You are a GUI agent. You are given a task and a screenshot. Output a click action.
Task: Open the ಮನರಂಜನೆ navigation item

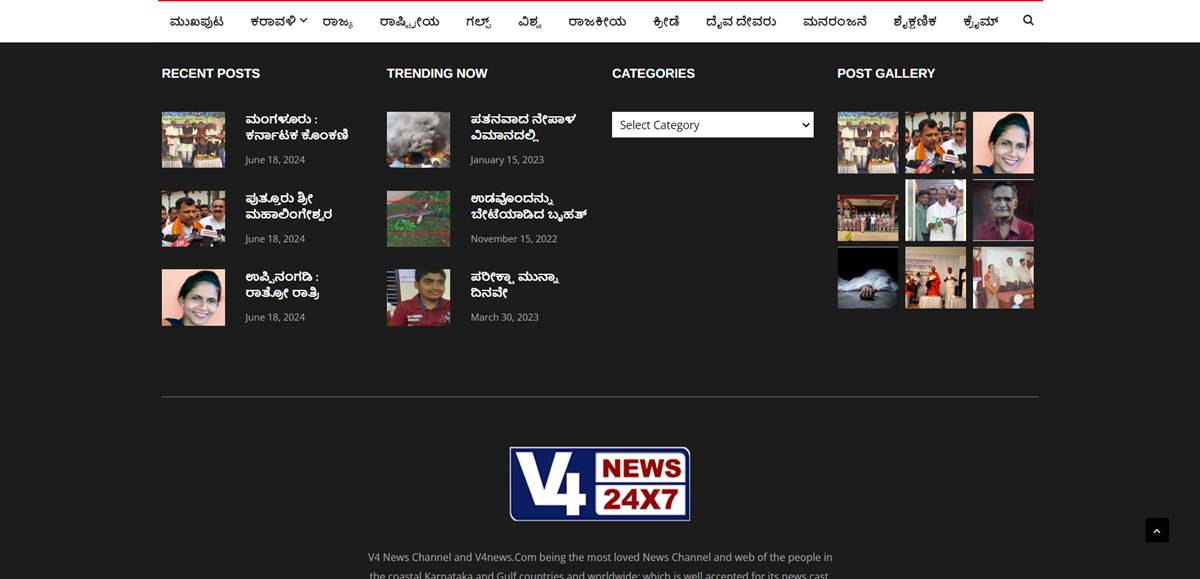[834, 22]
